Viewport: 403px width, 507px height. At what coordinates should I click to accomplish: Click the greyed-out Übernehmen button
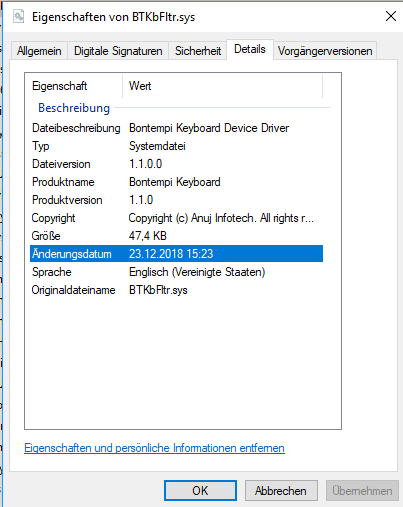tap(362, 490)
